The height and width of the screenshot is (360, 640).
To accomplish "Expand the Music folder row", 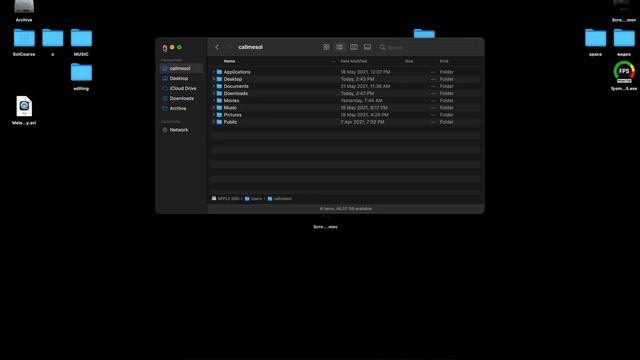I will [x=214, y=108].
